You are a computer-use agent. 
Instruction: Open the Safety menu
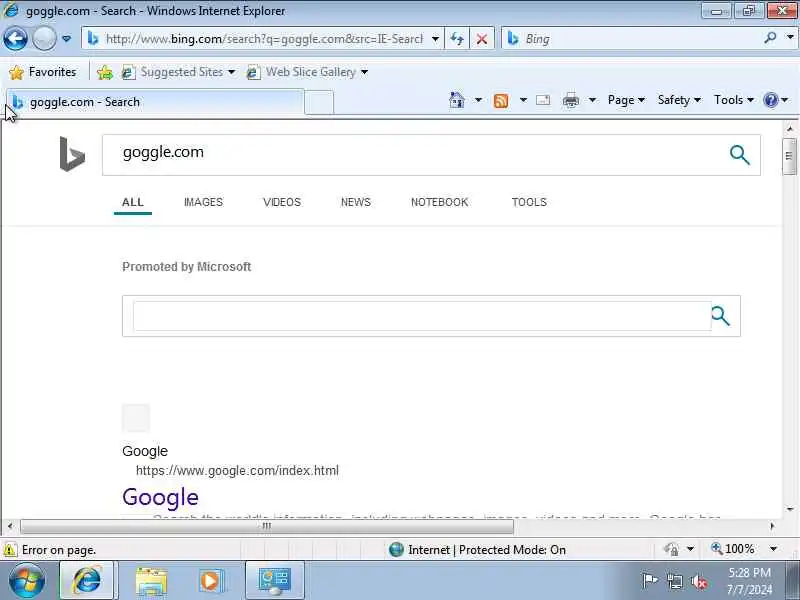[x=679, y=100]
